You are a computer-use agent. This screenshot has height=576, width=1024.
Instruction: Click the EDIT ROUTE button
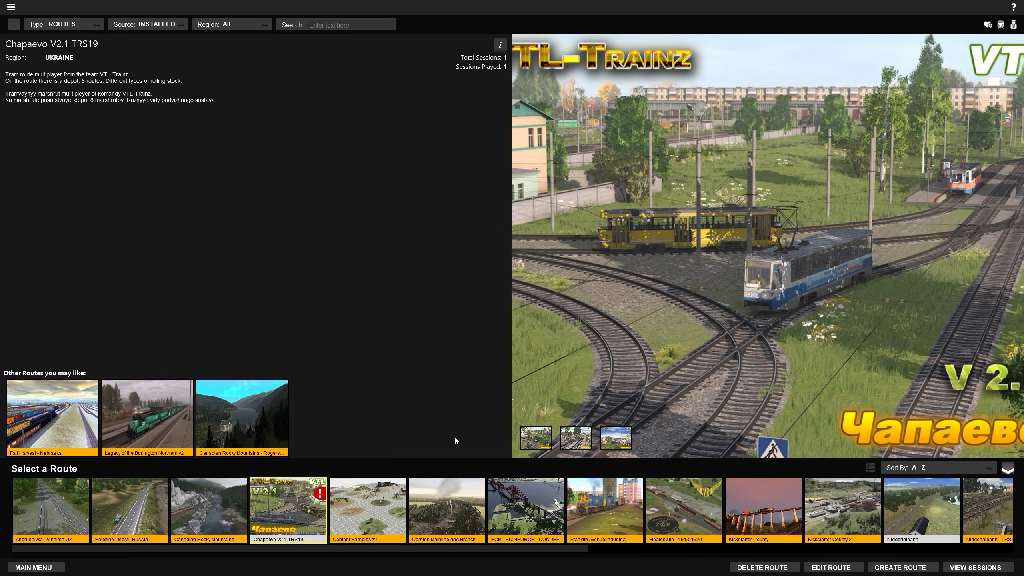click(x=831, y=567)
